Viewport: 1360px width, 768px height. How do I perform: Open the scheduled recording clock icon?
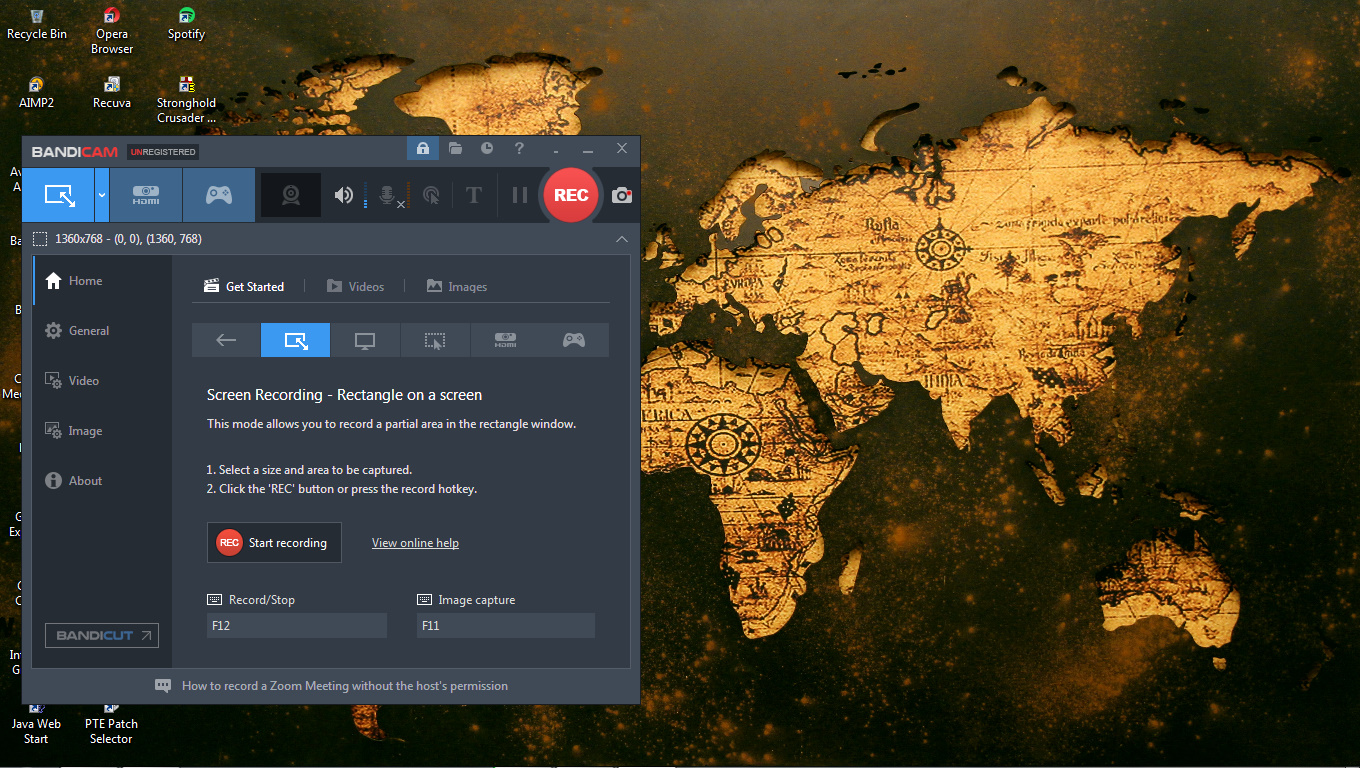487,149
